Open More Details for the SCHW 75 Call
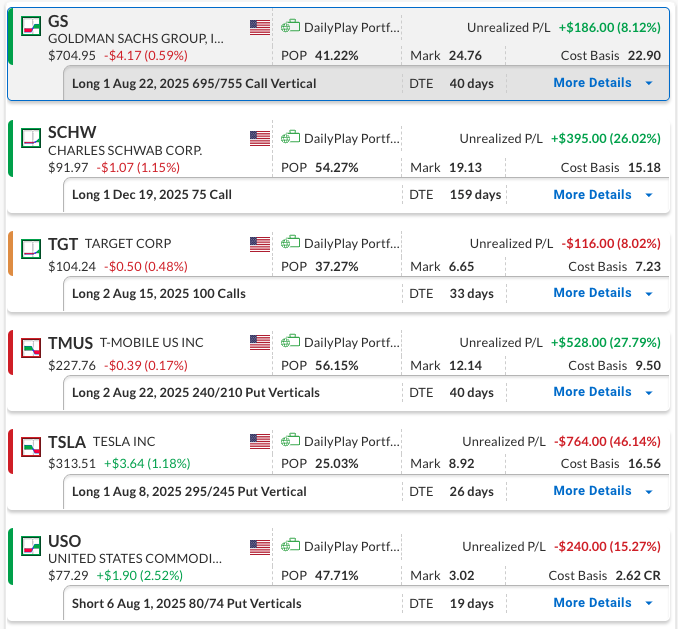Image resolution: width=678 pixels, height=629 pixels. [x=592, y=195]
